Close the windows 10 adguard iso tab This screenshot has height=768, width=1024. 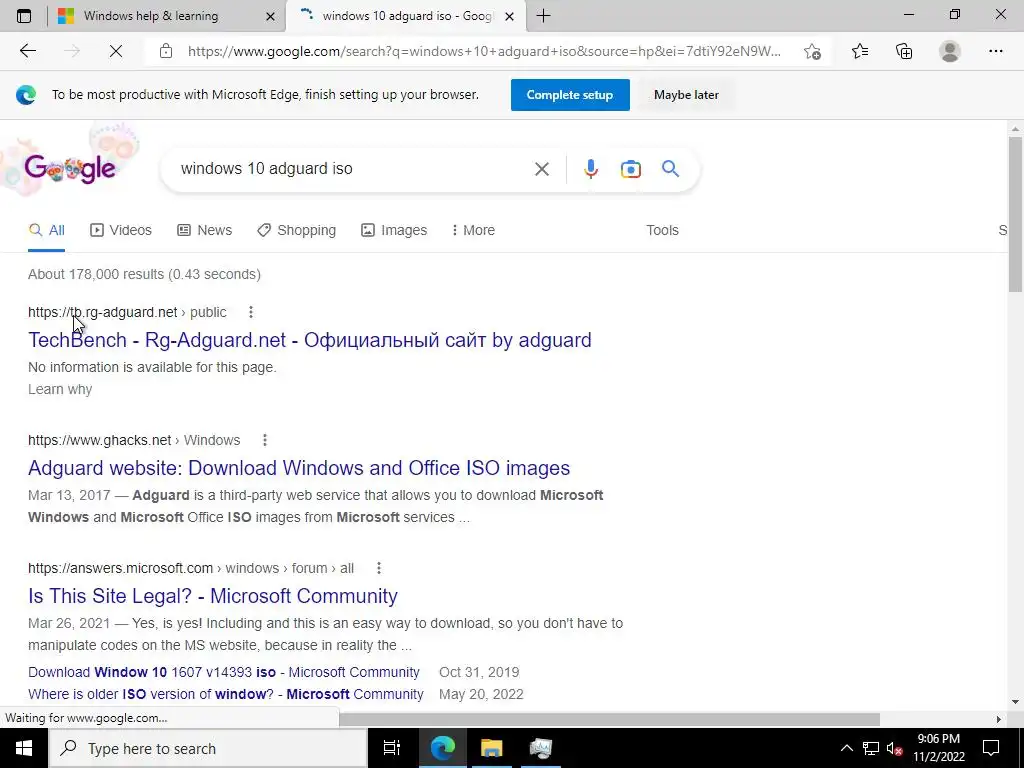(510, 16)
